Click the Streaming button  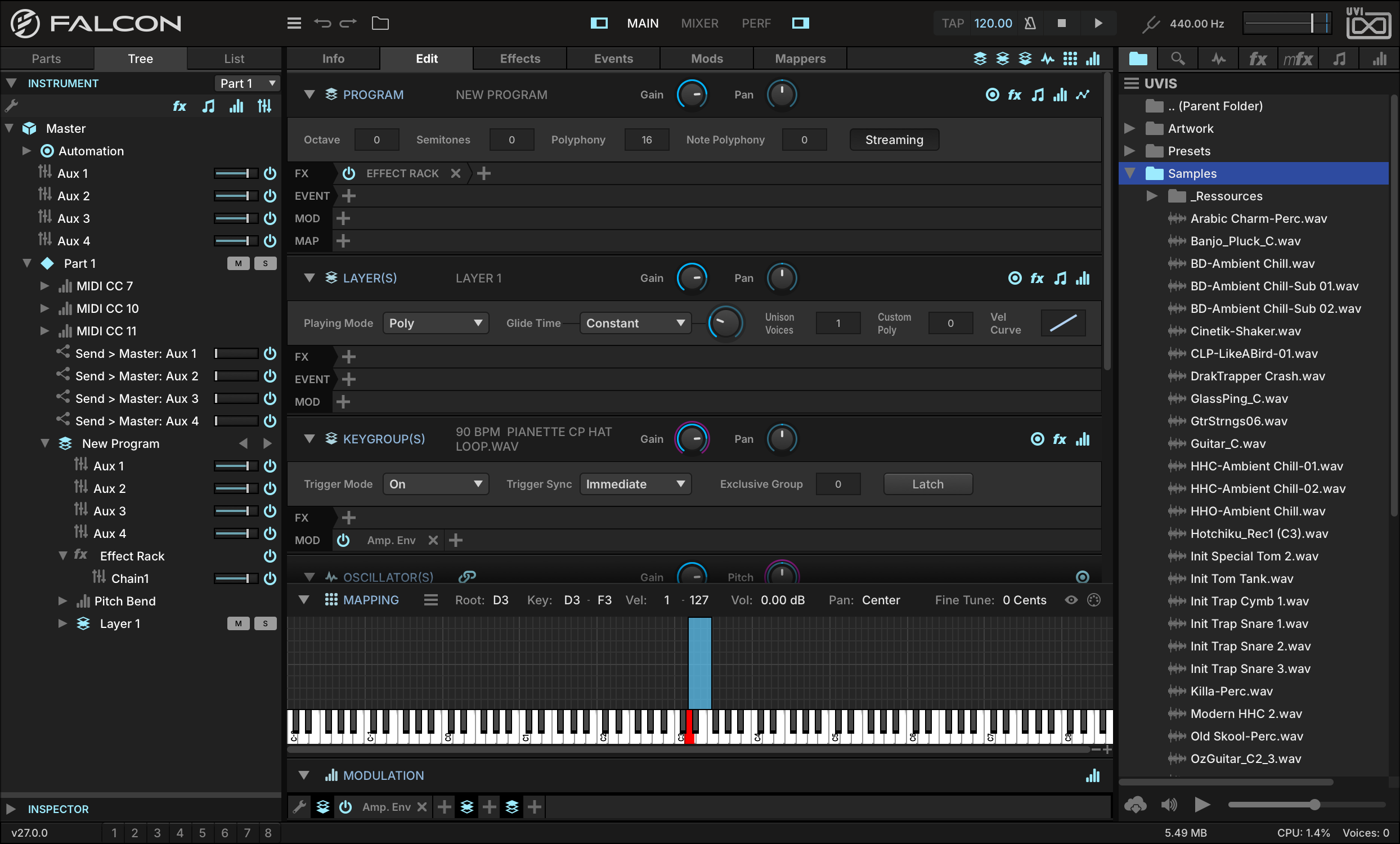(894, 140)
